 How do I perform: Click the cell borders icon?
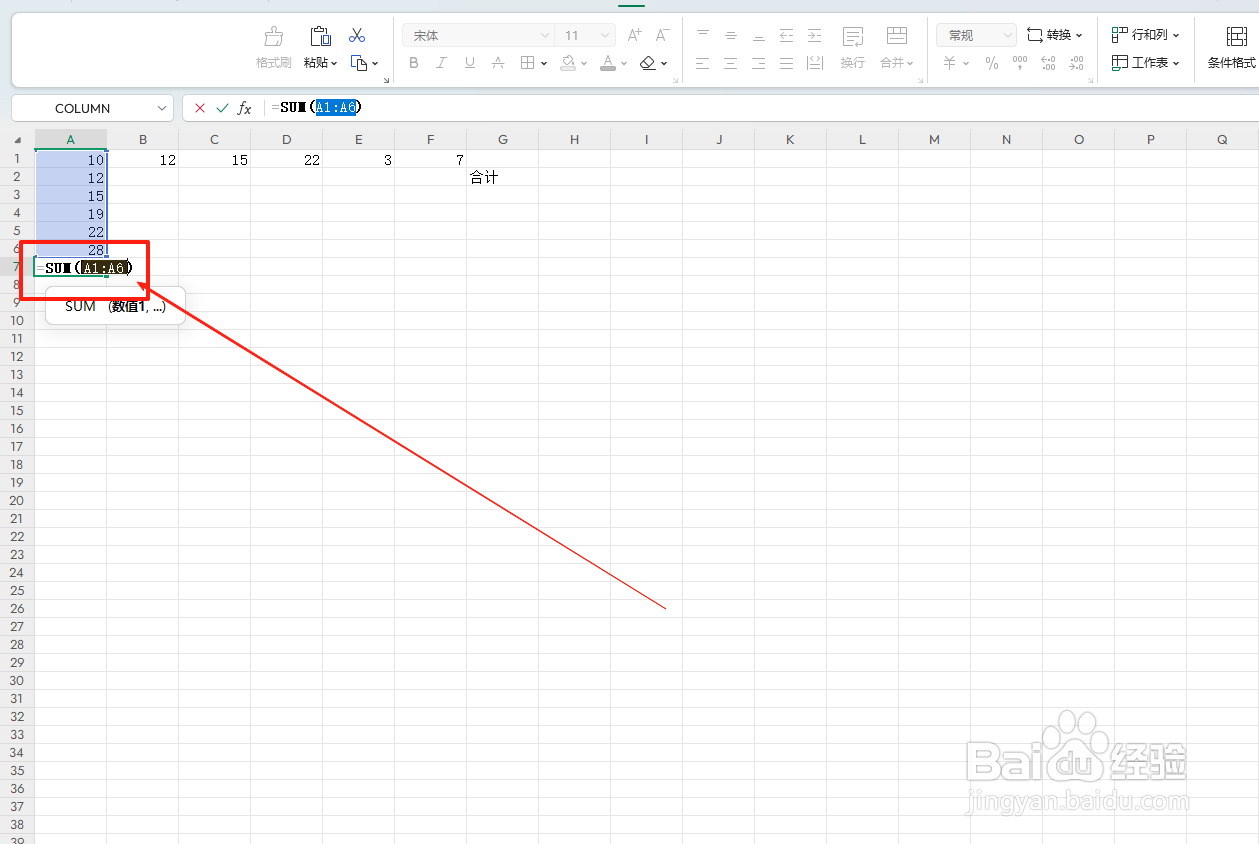click(x=527, y=63)
